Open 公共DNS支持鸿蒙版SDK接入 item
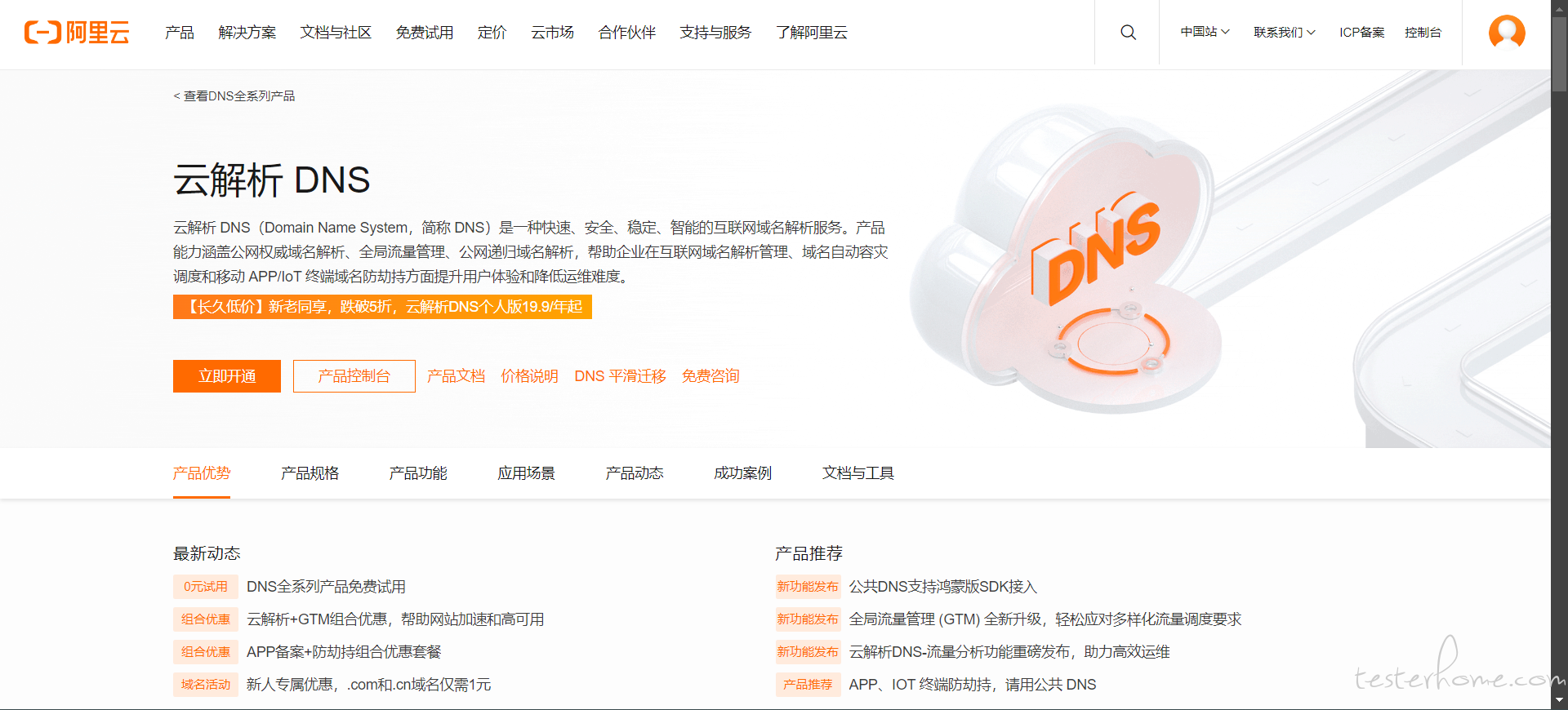Viewport: 1568px width, 710px height. (943, 587)
